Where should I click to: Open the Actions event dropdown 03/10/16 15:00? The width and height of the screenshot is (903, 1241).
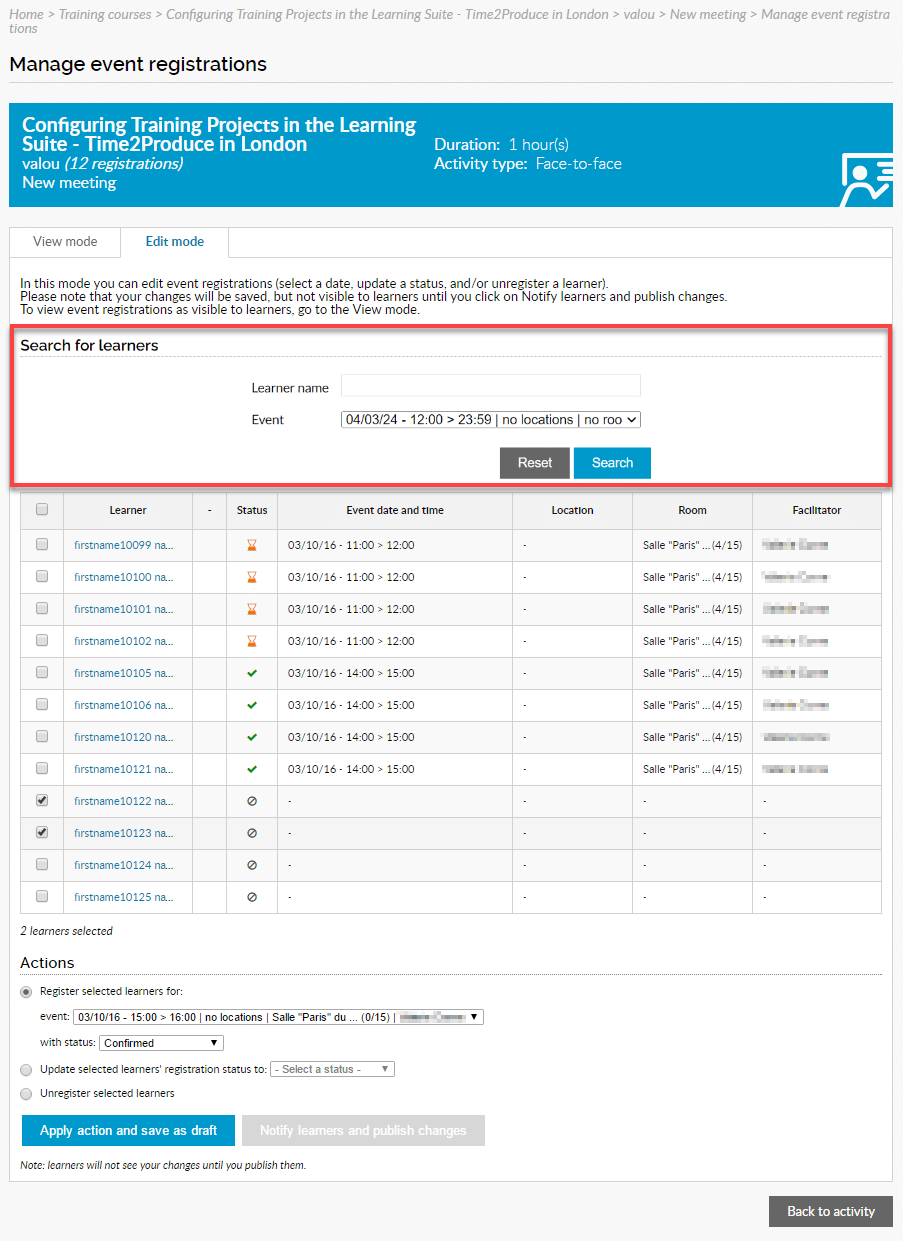tap(279, 1017)
